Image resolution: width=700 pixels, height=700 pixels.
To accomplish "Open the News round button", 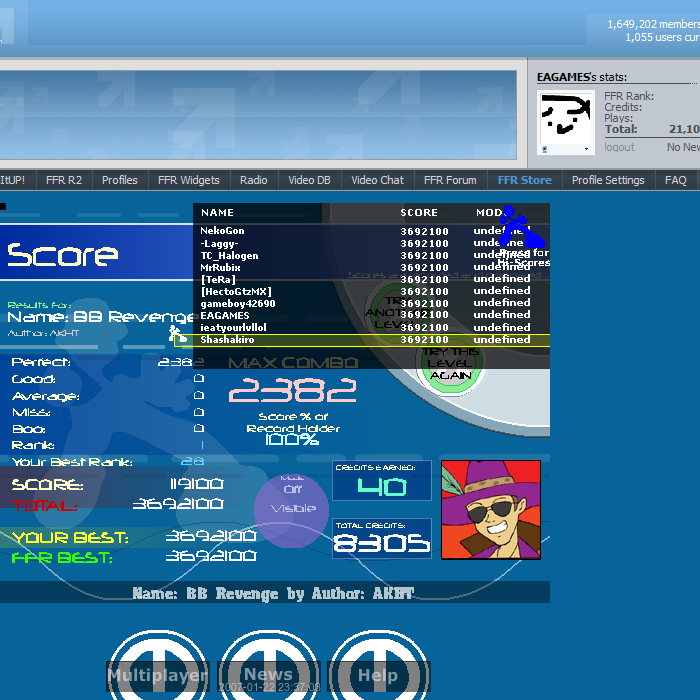I will point(268,665).
